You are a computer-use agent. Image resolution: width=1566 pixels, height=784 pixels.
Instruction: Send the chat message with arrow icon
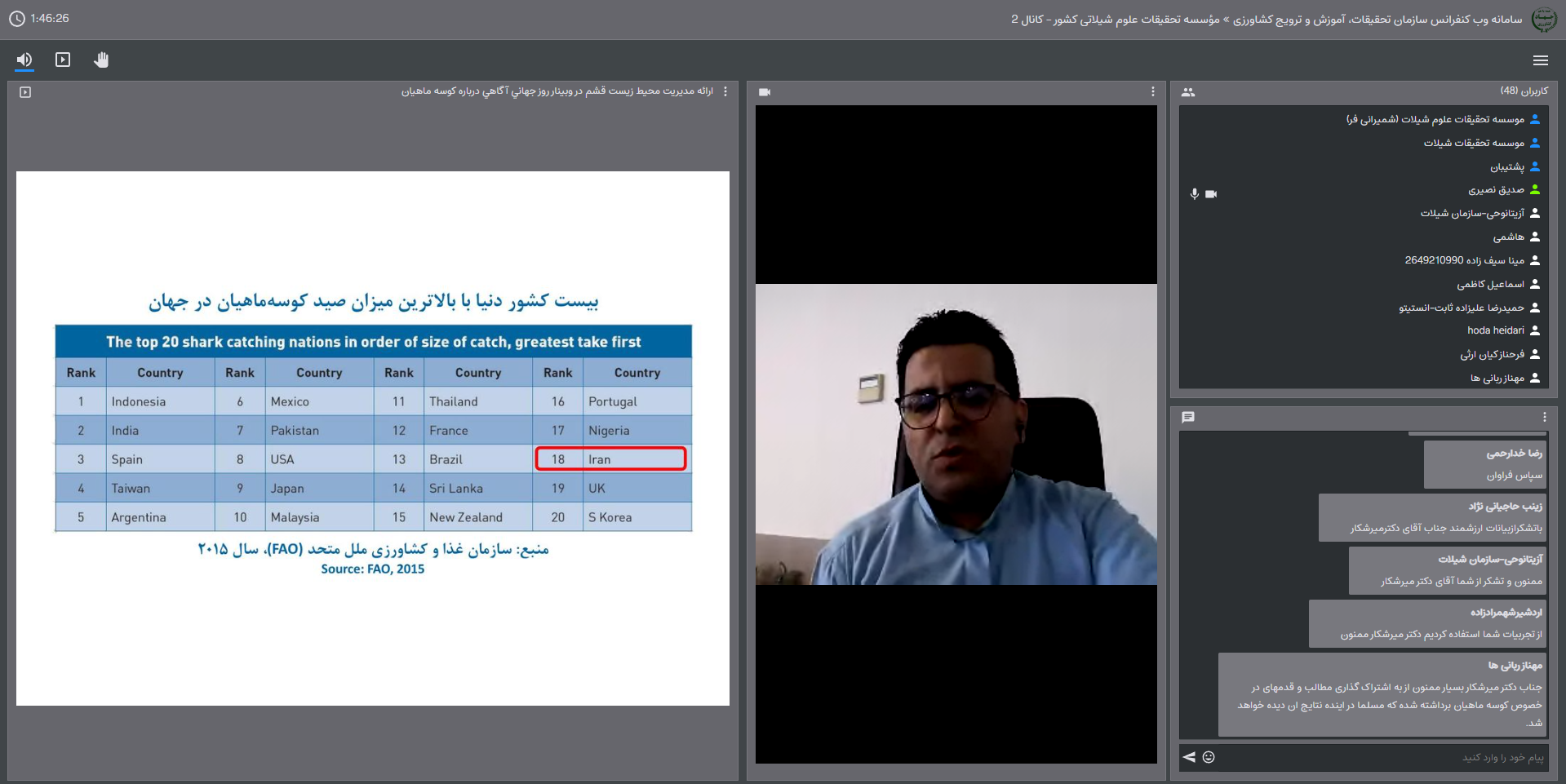coord(1189,757)
